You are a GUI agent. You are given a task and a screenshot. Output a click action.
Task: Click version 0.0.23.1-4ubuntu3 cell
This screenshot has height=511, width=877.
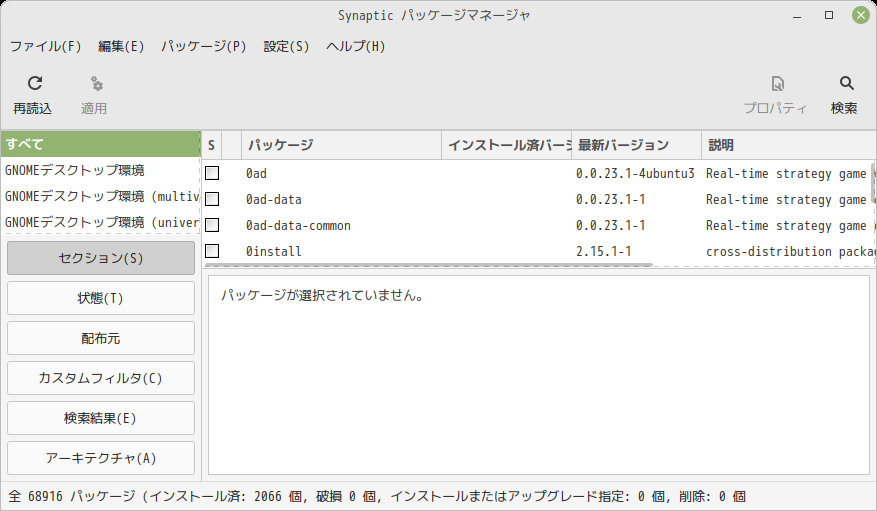(x=635, y=173)
